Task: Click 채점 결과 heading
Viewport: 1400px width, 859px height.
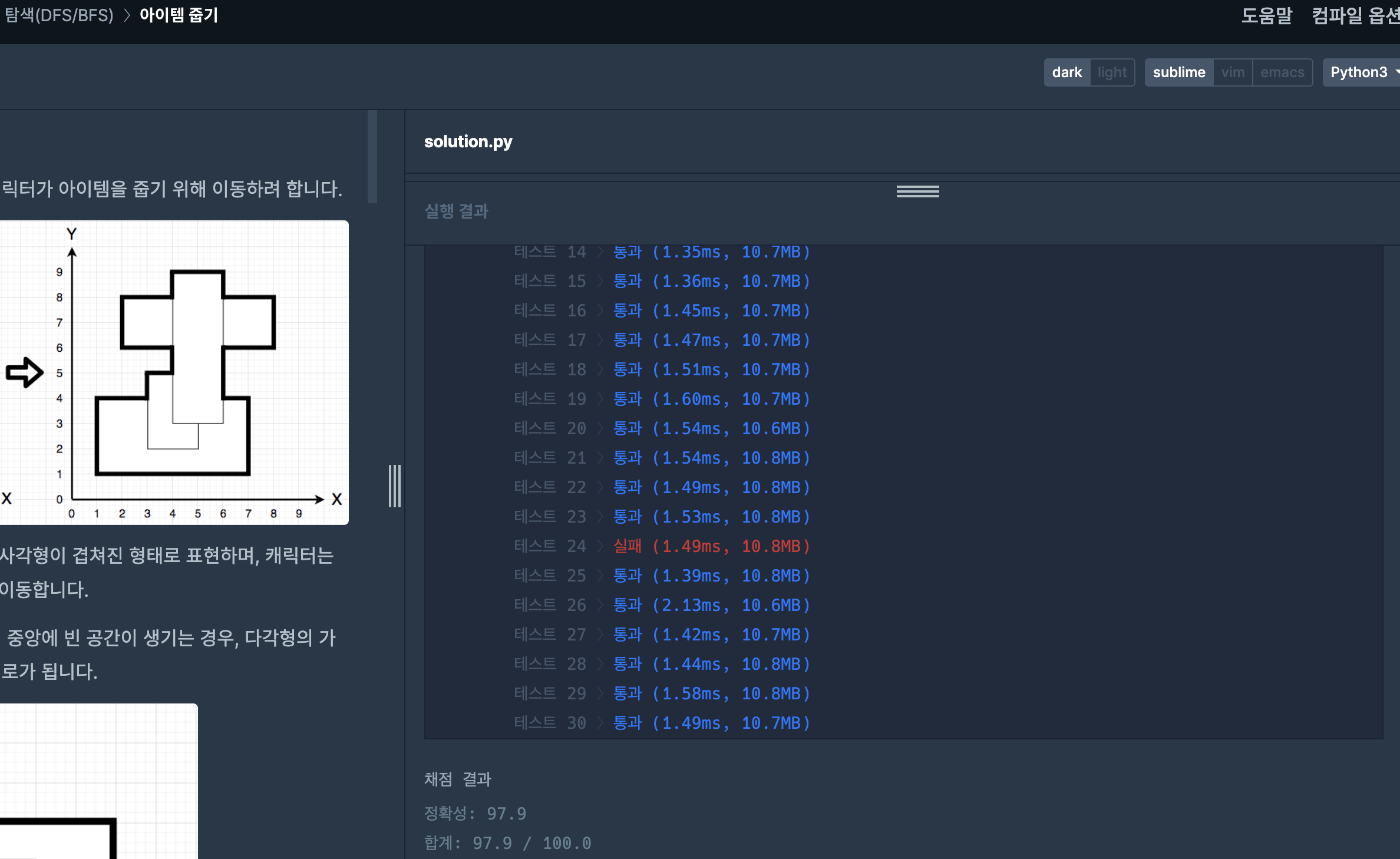Action: pos(457,779)
